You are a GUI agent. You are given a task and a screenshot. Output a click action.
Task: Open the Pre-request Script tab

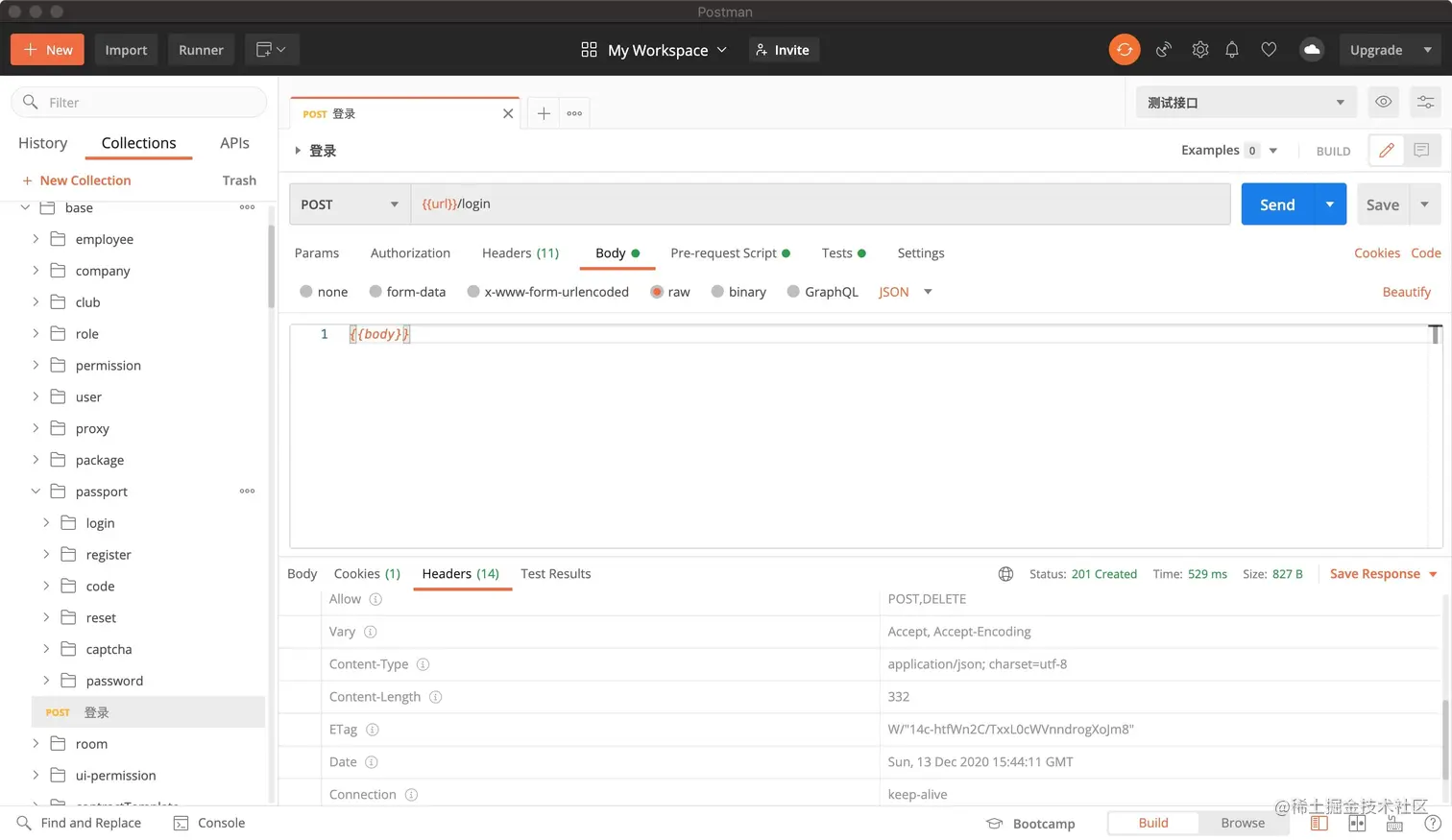(730, 253)
